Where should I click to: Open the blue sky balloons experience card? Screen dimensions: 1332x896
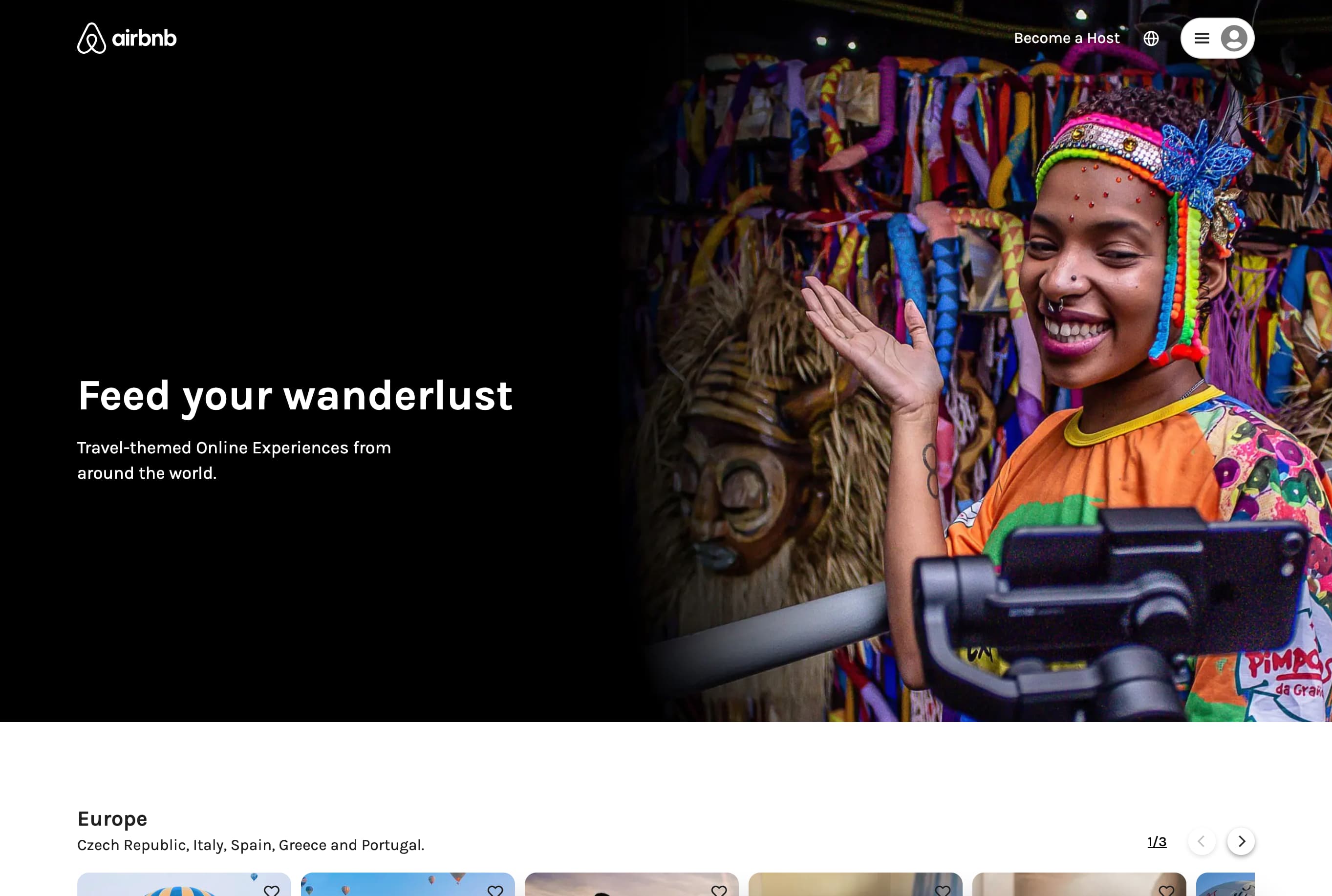coord(408,885)
